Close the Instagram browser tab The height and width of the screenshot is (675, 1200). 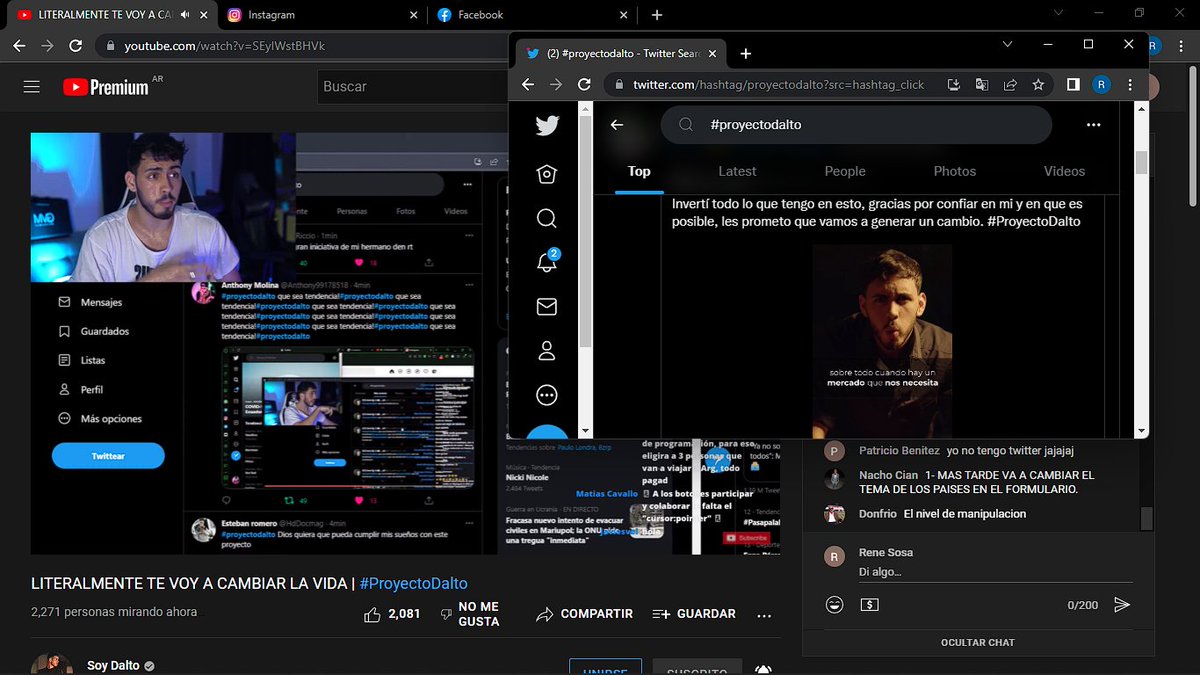(414, 15)
